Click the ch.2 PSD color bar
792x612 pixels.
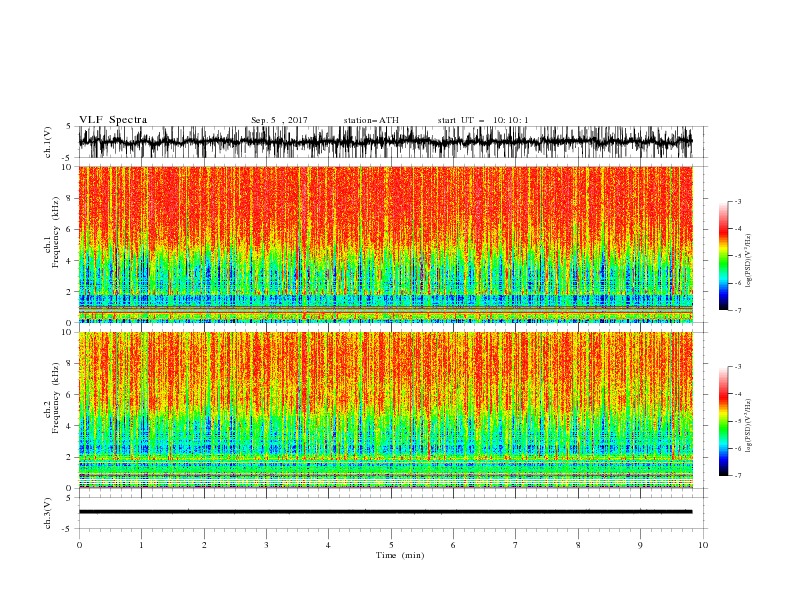point(723,421)
